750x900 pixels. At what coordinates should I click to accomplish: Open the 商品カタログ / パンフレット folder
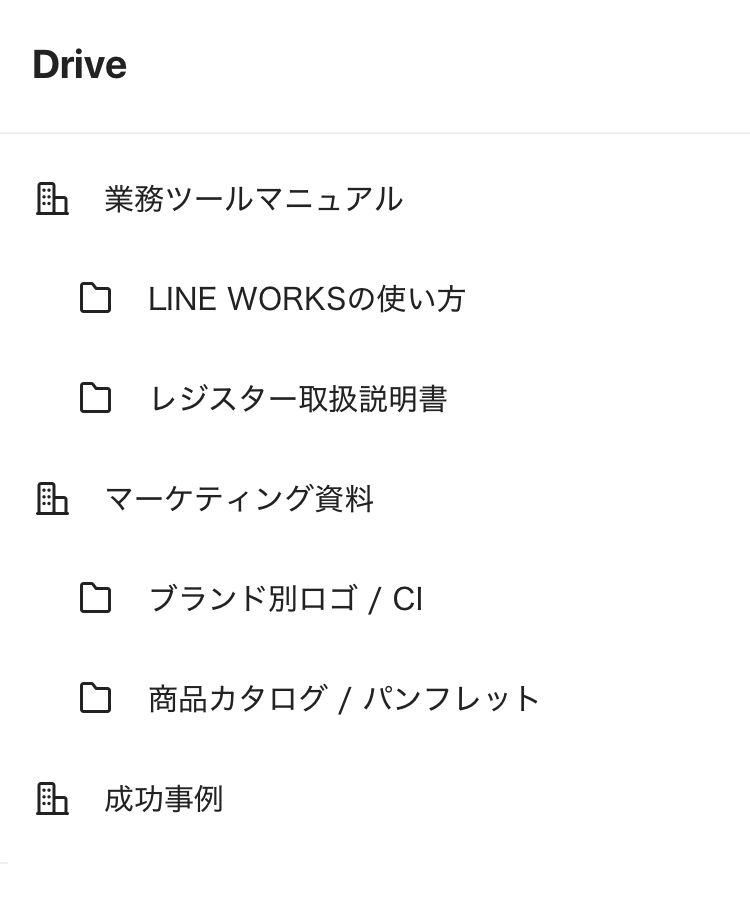344,699
